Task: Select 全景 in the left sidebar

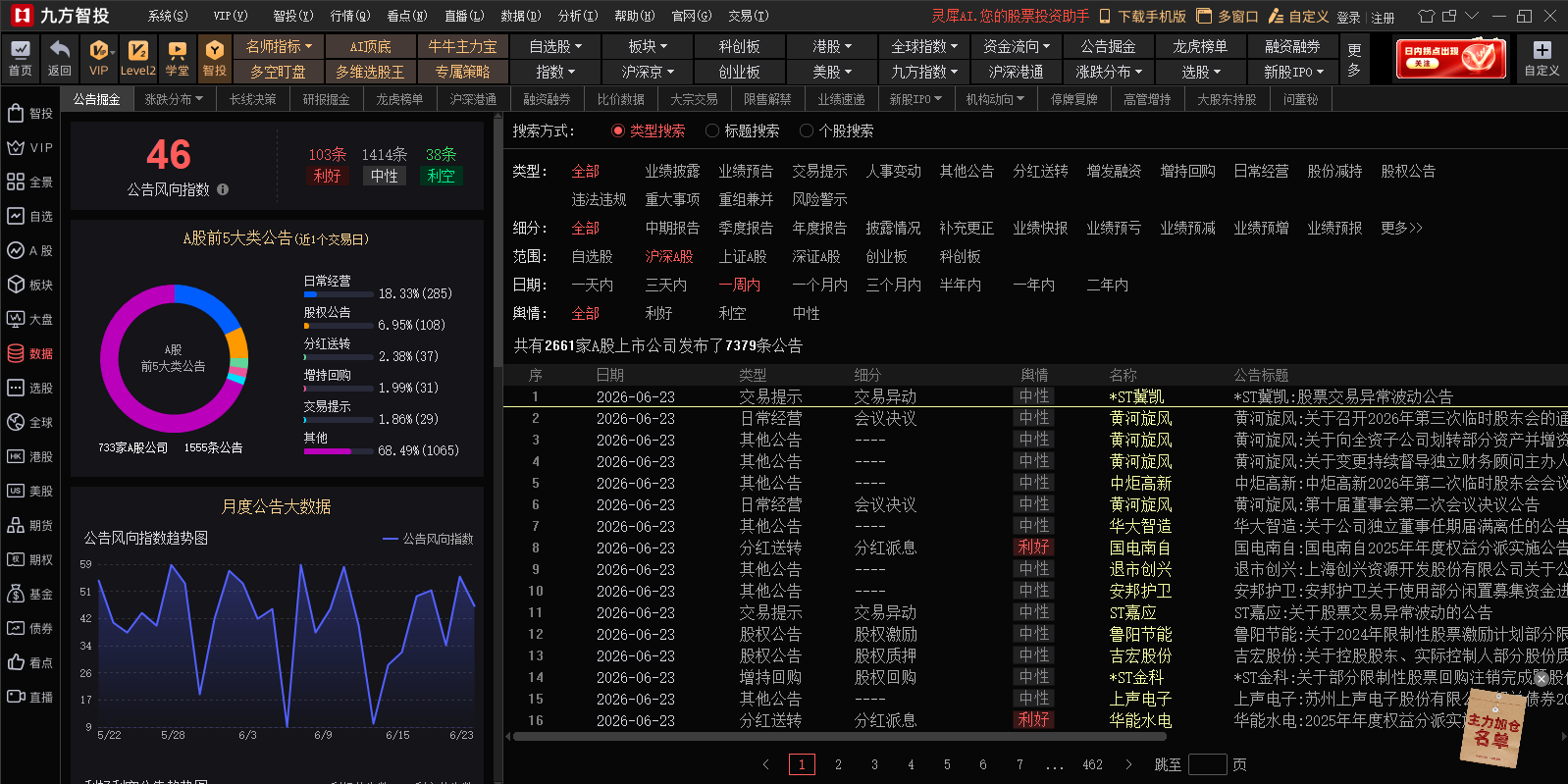Action: click(29, 183)
